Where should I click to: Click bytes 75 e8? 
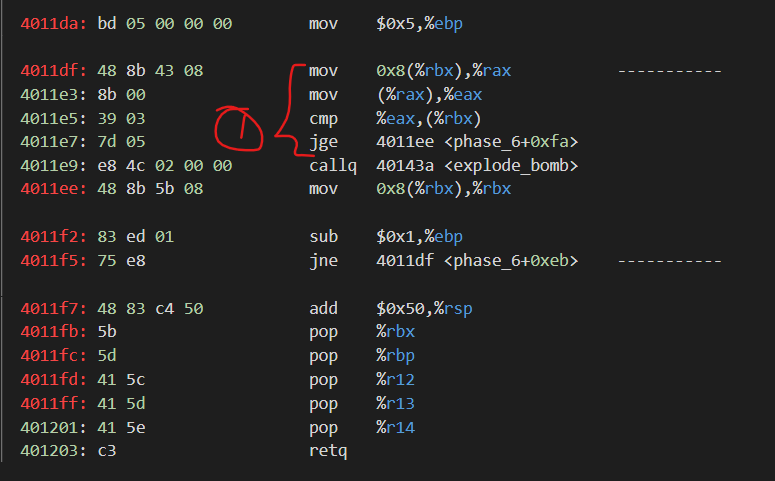[x=121, y=260]
